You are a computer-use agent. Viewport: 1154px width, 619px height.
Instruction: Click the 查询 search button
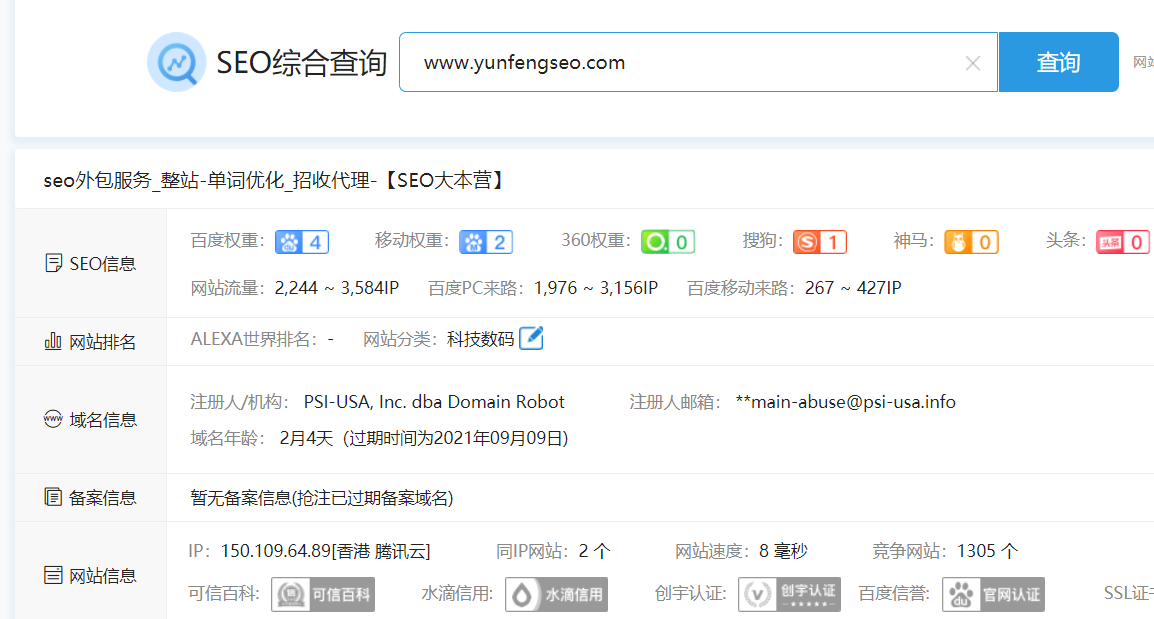tap(1058, 62)
